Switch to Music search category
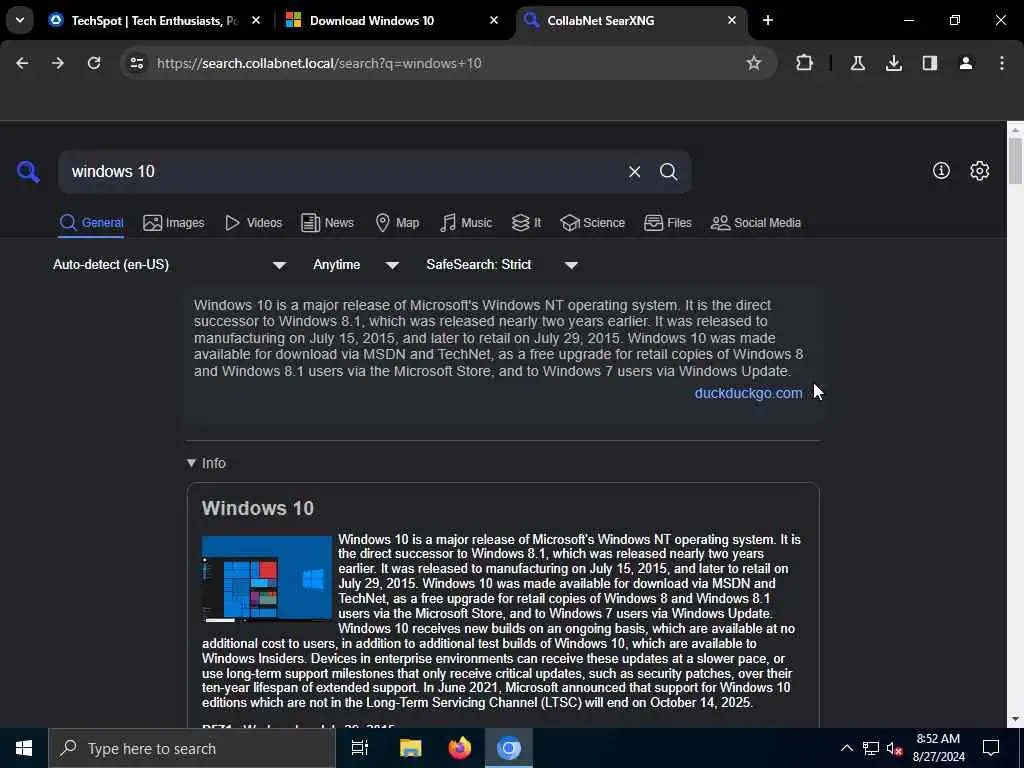This screenshot has width=1024, height=768. coord(466,223)
